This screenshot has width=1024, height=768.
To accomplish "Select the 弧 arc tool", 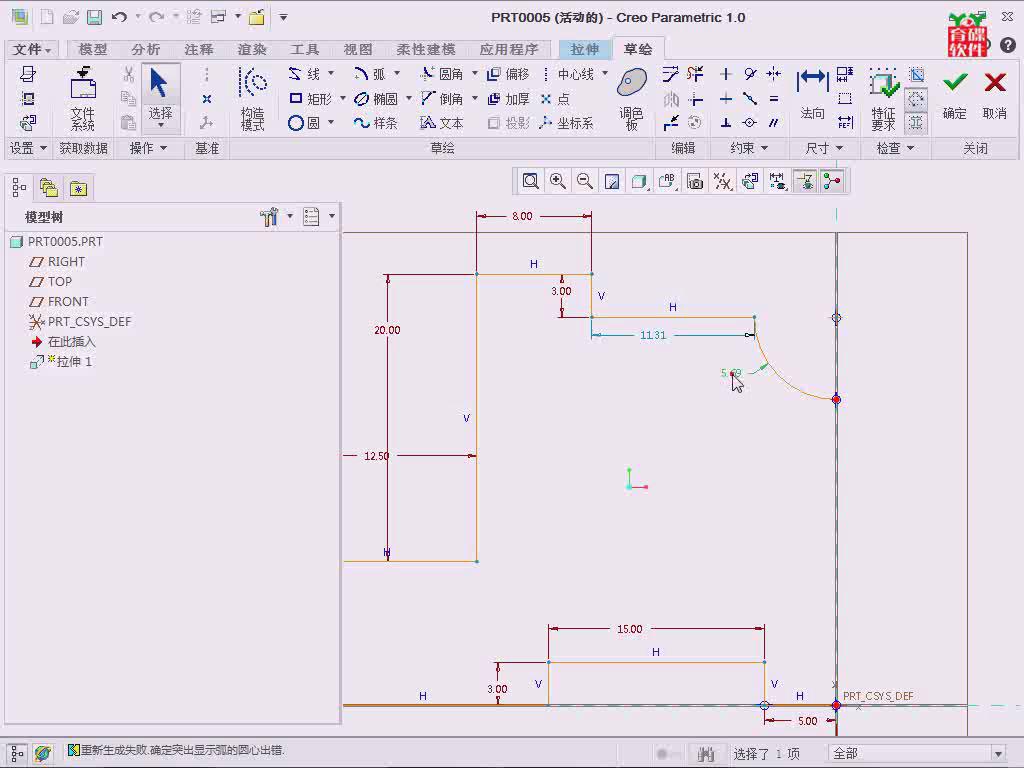I will coord(370,74).
